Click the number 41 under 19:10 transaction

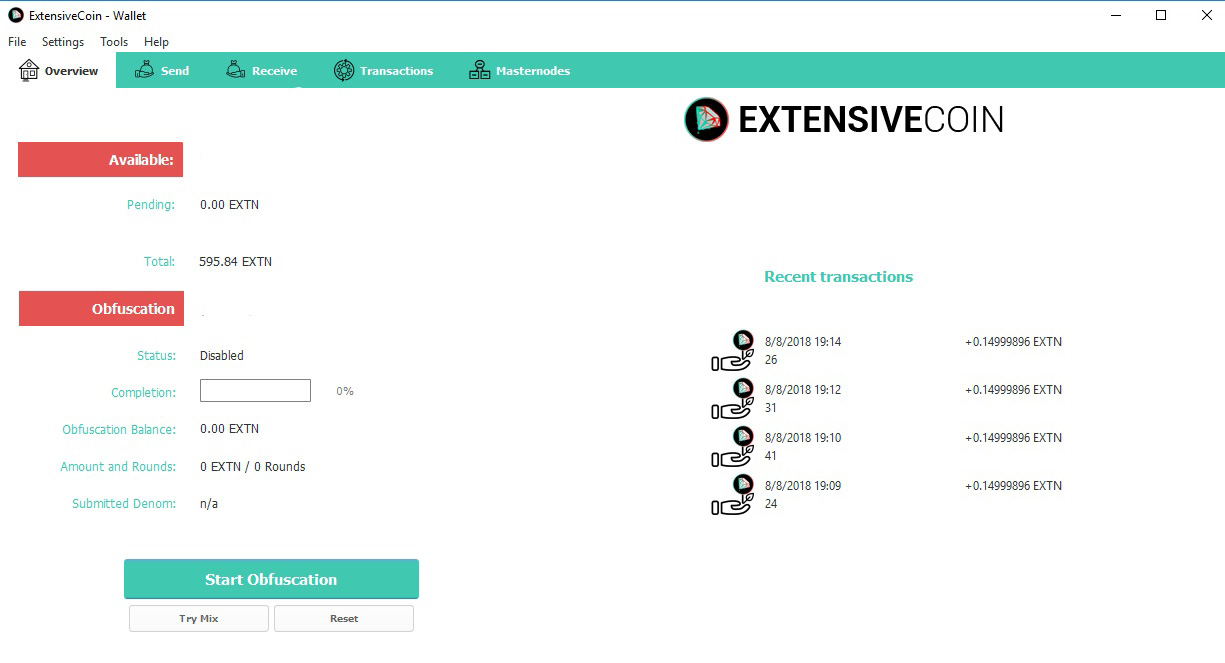coord(771,456)
